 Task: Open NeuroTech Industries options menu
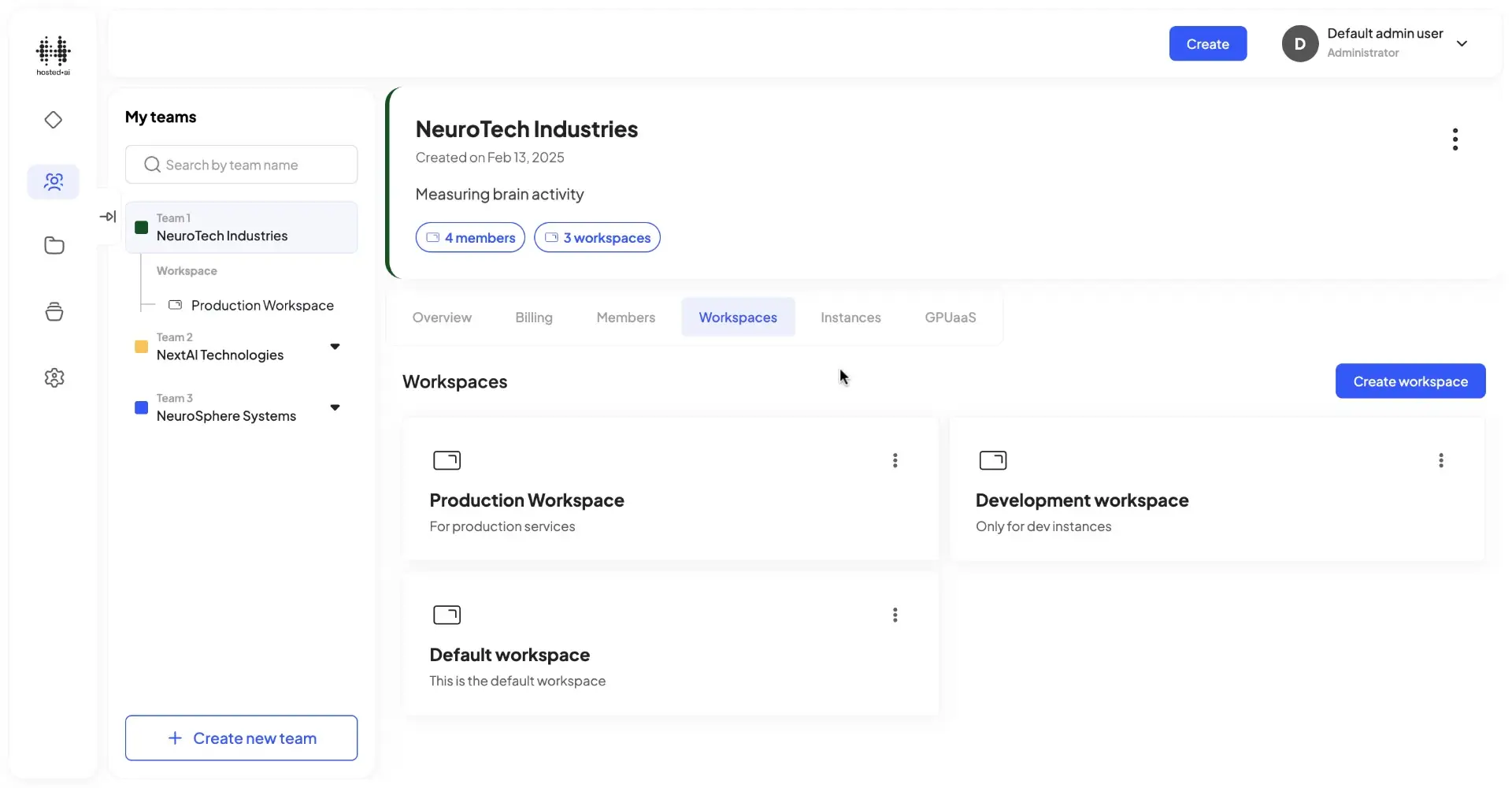1455,139
